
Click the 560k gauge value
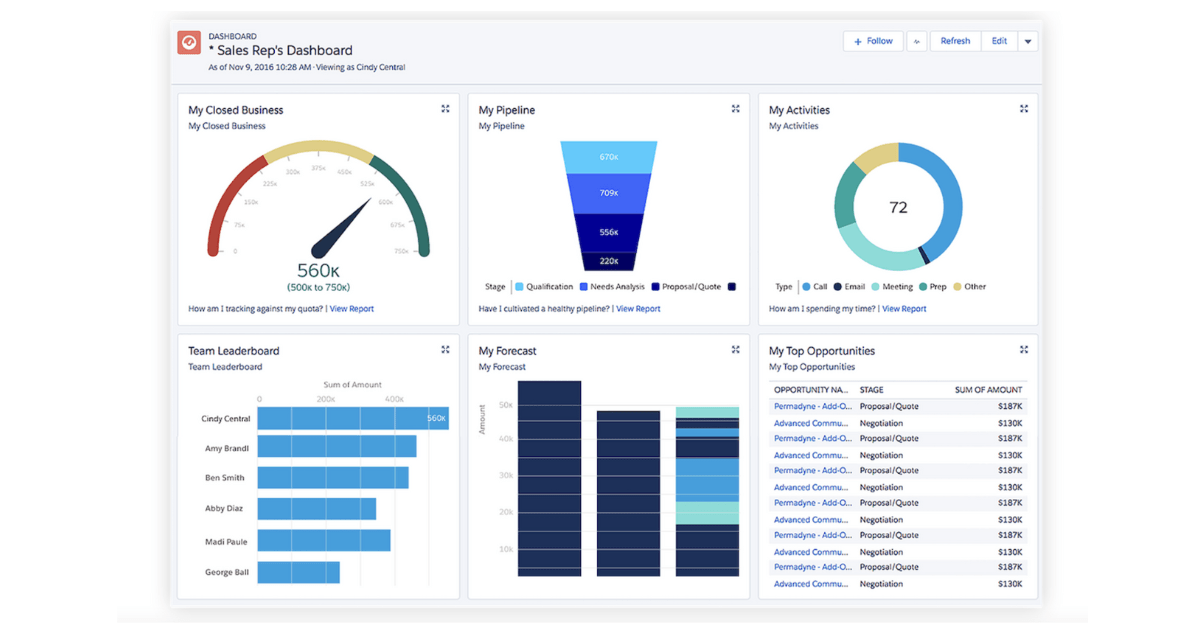319,270
